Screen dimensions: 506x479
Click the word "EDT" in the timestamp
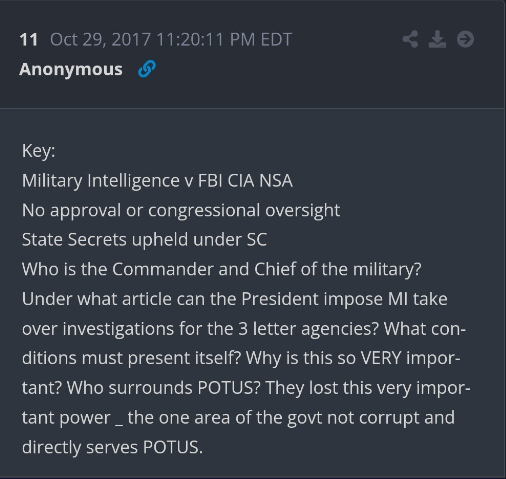(276, 40)
